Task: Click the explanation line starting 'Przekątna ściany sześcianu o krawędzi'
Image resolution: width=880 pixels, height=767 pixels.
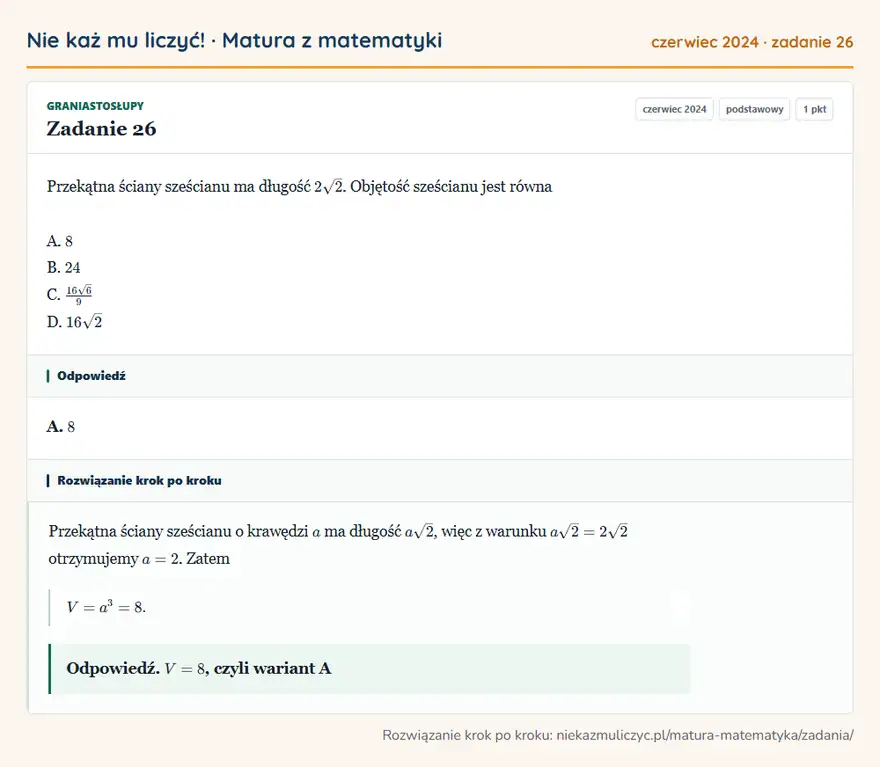Action: (x=338, y=531)
